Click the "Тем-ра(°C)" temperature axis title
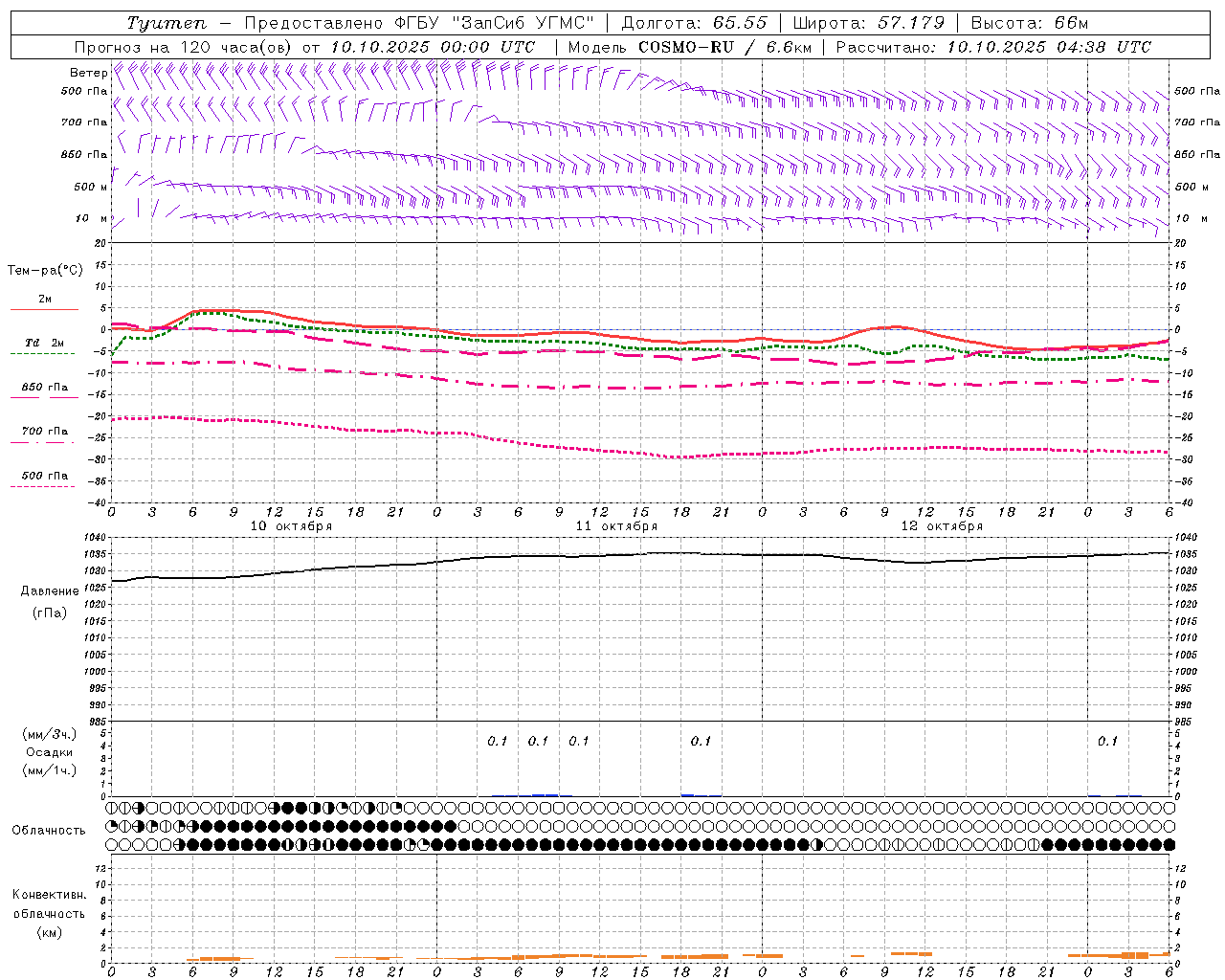The height and width of the screenshot is (980, 1225). [45, 270]
